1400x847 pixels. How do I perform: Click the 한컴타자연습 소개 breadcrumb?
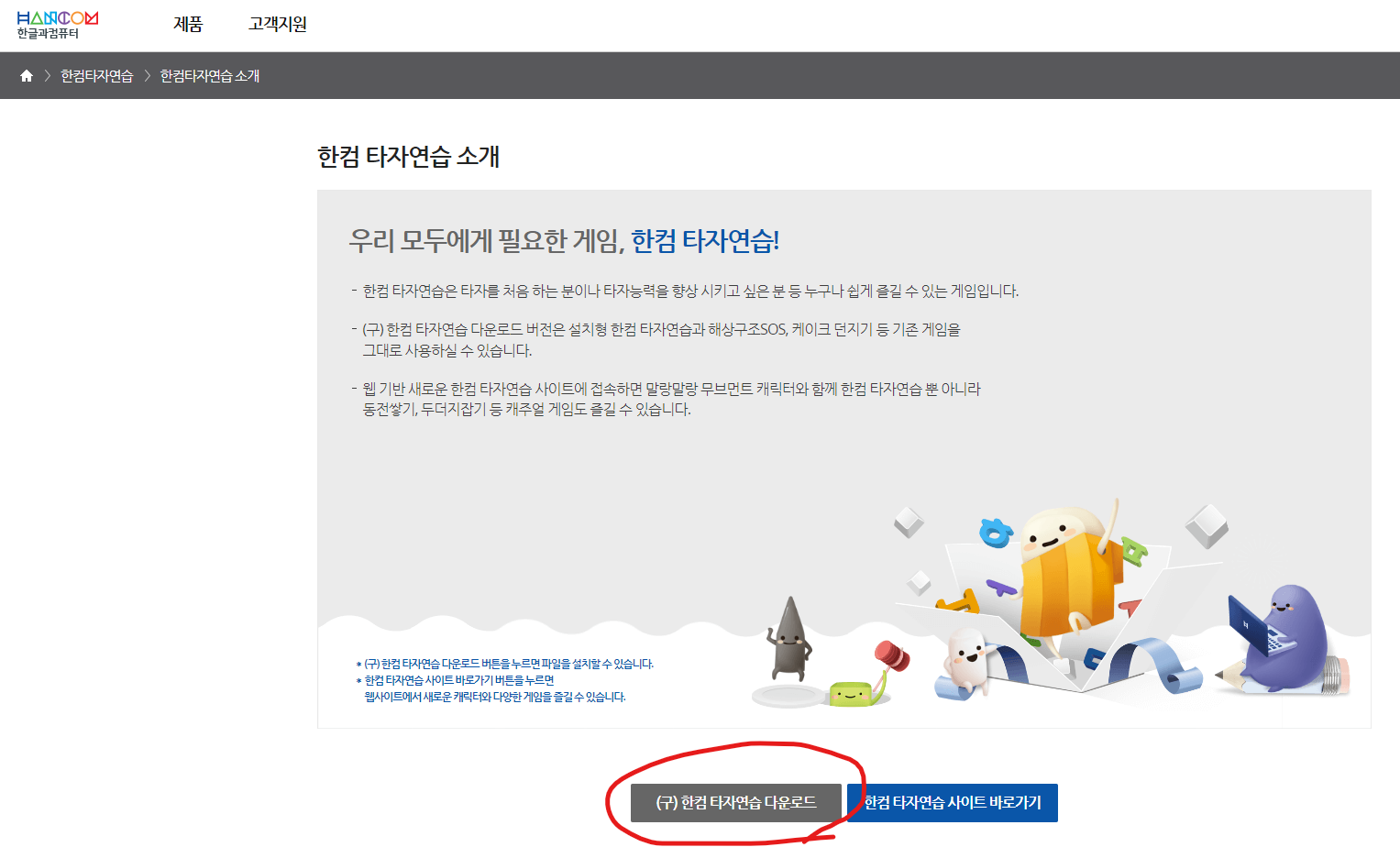pyautogui.click(x=210, y=76)
